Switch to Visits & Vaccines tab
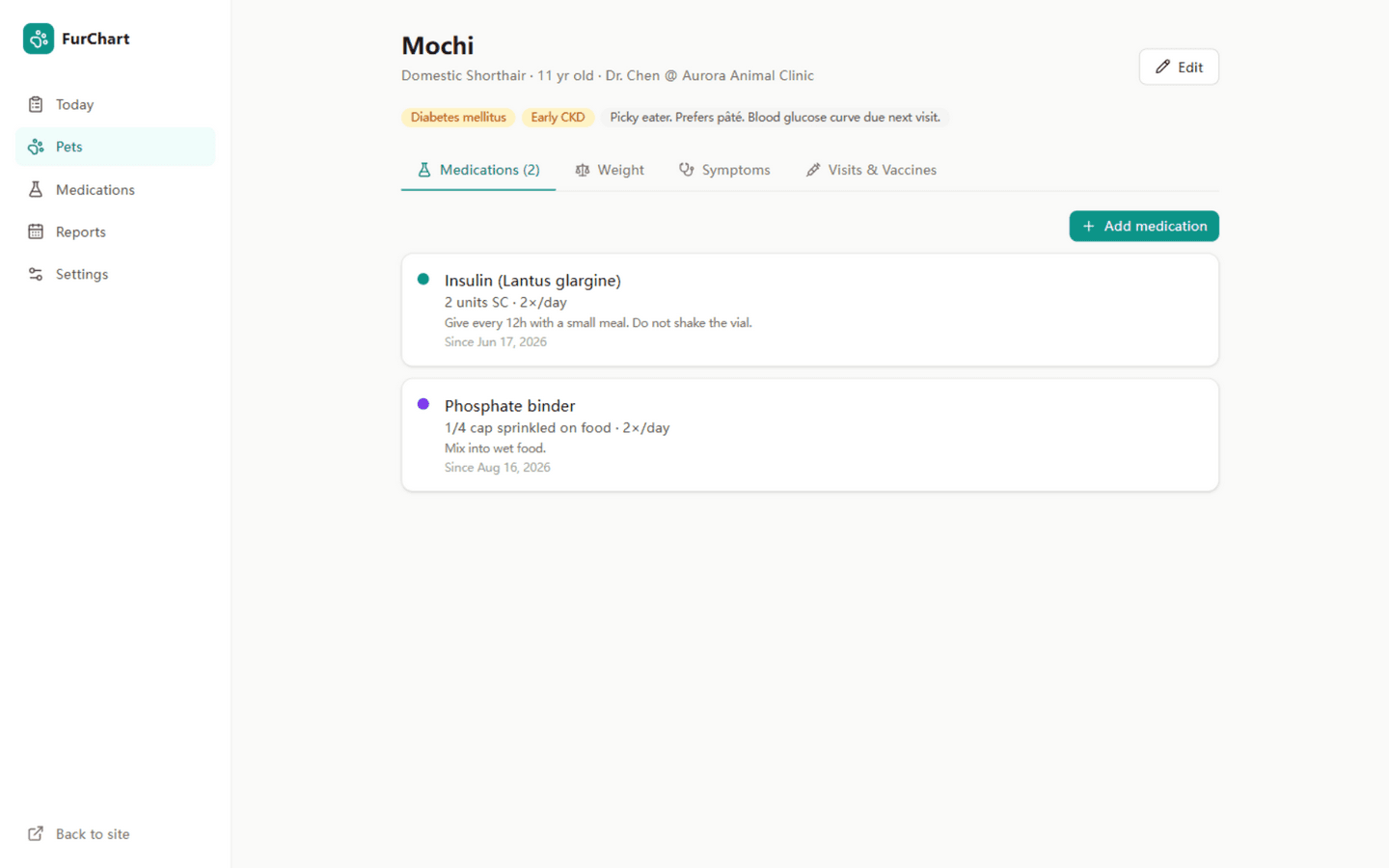Viewport: 1389px width, 868px height. tap(871, 170)
